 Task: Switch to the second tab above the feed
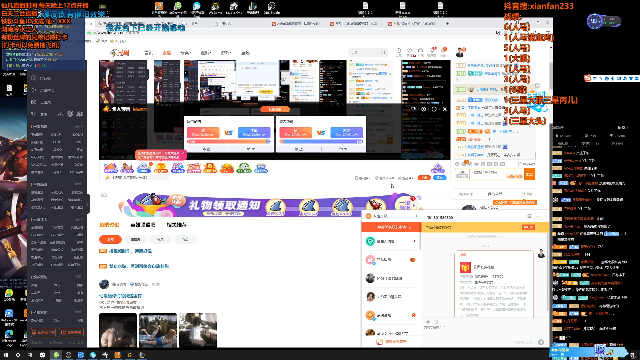pos(143,225)
